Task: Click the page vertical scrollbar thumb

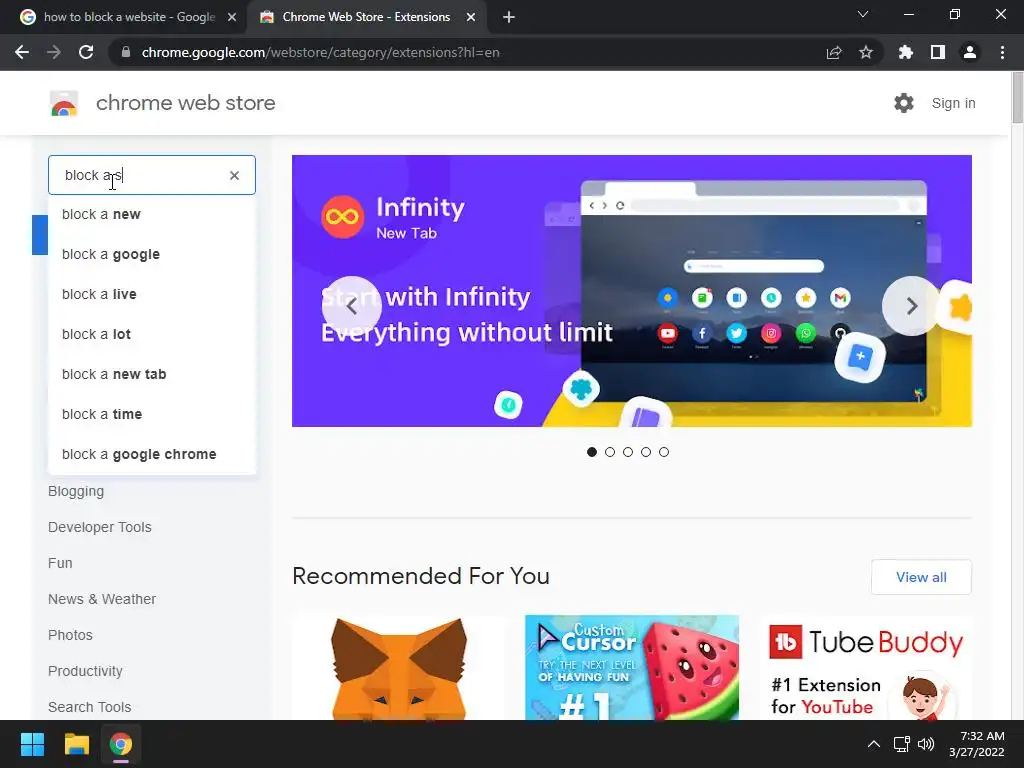Action: click(x=1017, y=97)
